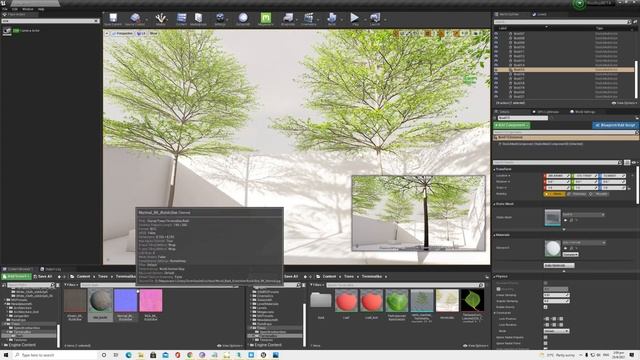Image resolution: width=640 pixels, height=360 pixels.
Task: Open the Element 0 material dropdown
Action: tap(584, 243)
